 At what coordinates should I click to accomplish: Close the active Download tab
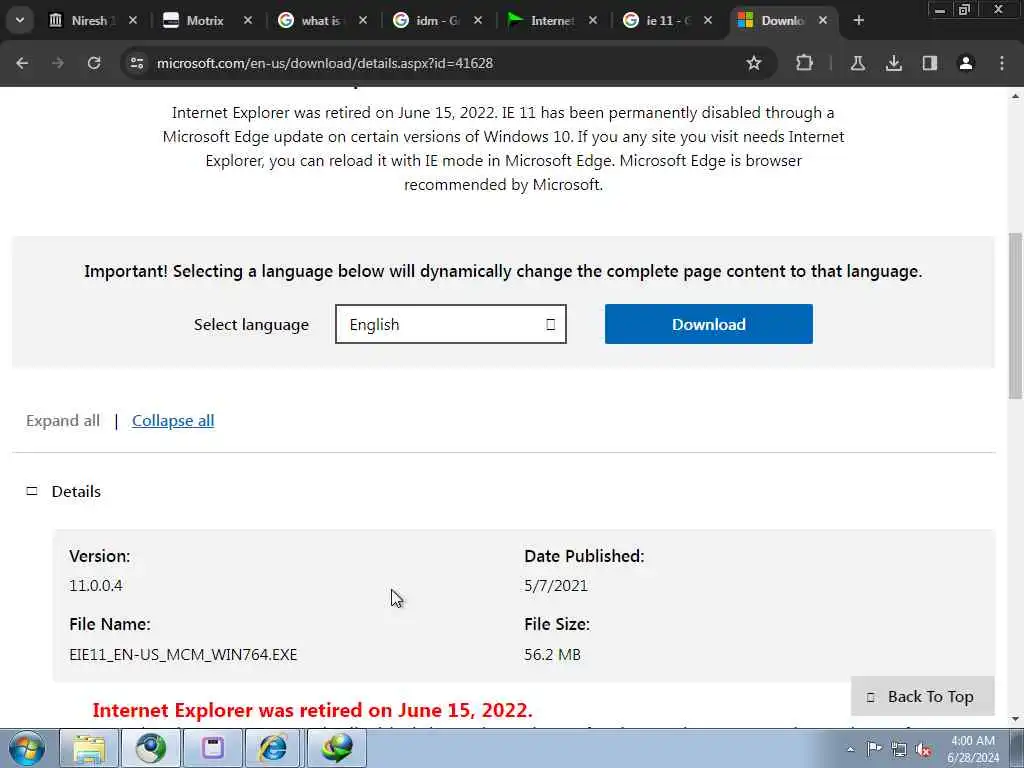823,20
